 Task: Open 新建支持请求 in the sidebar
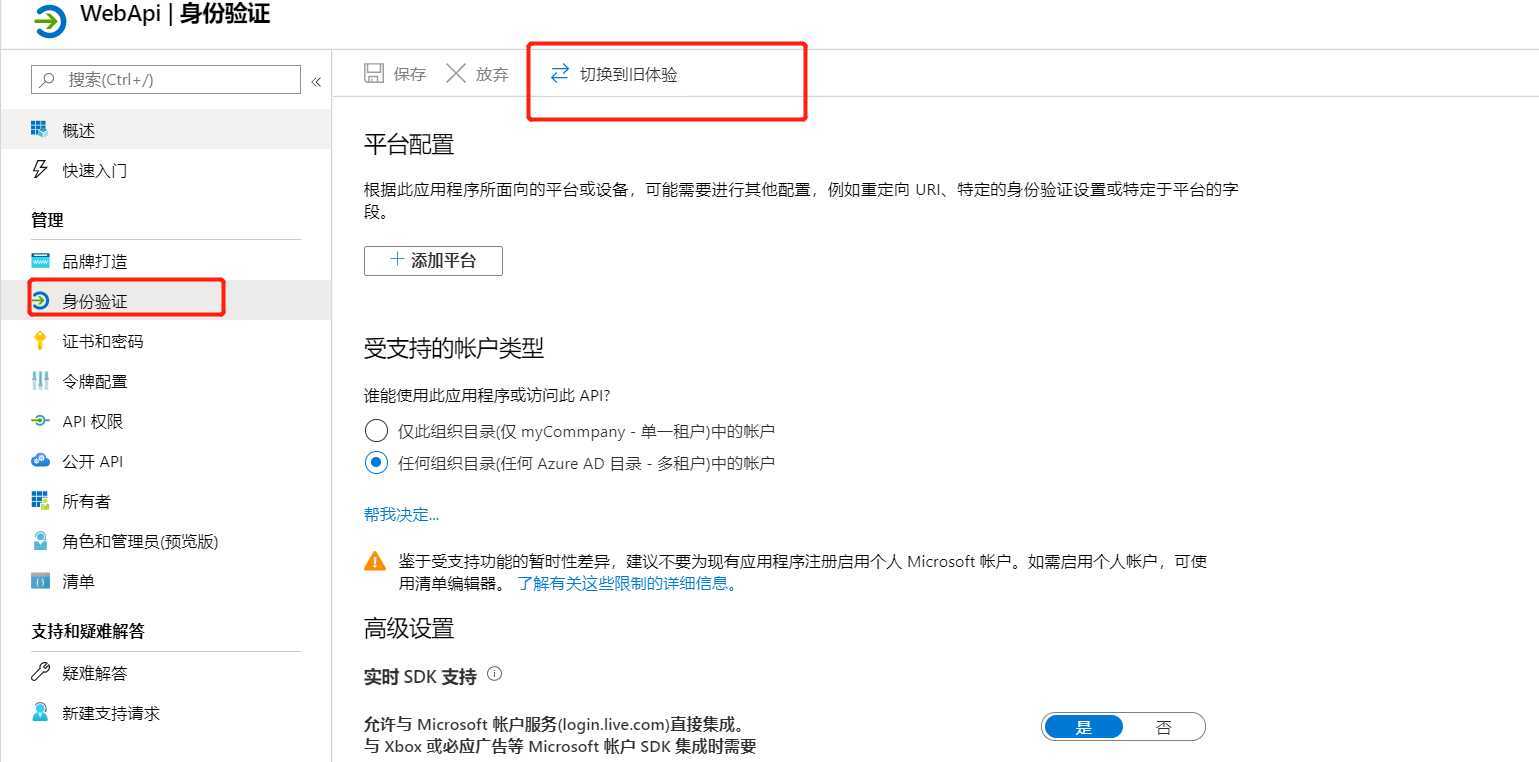166,713
